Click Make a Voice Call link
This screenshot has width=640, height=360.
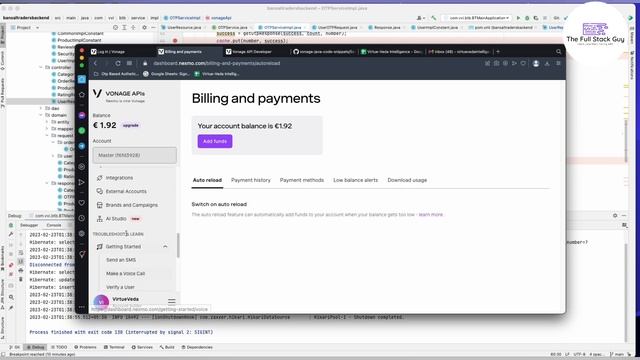[x=125, y=273]
